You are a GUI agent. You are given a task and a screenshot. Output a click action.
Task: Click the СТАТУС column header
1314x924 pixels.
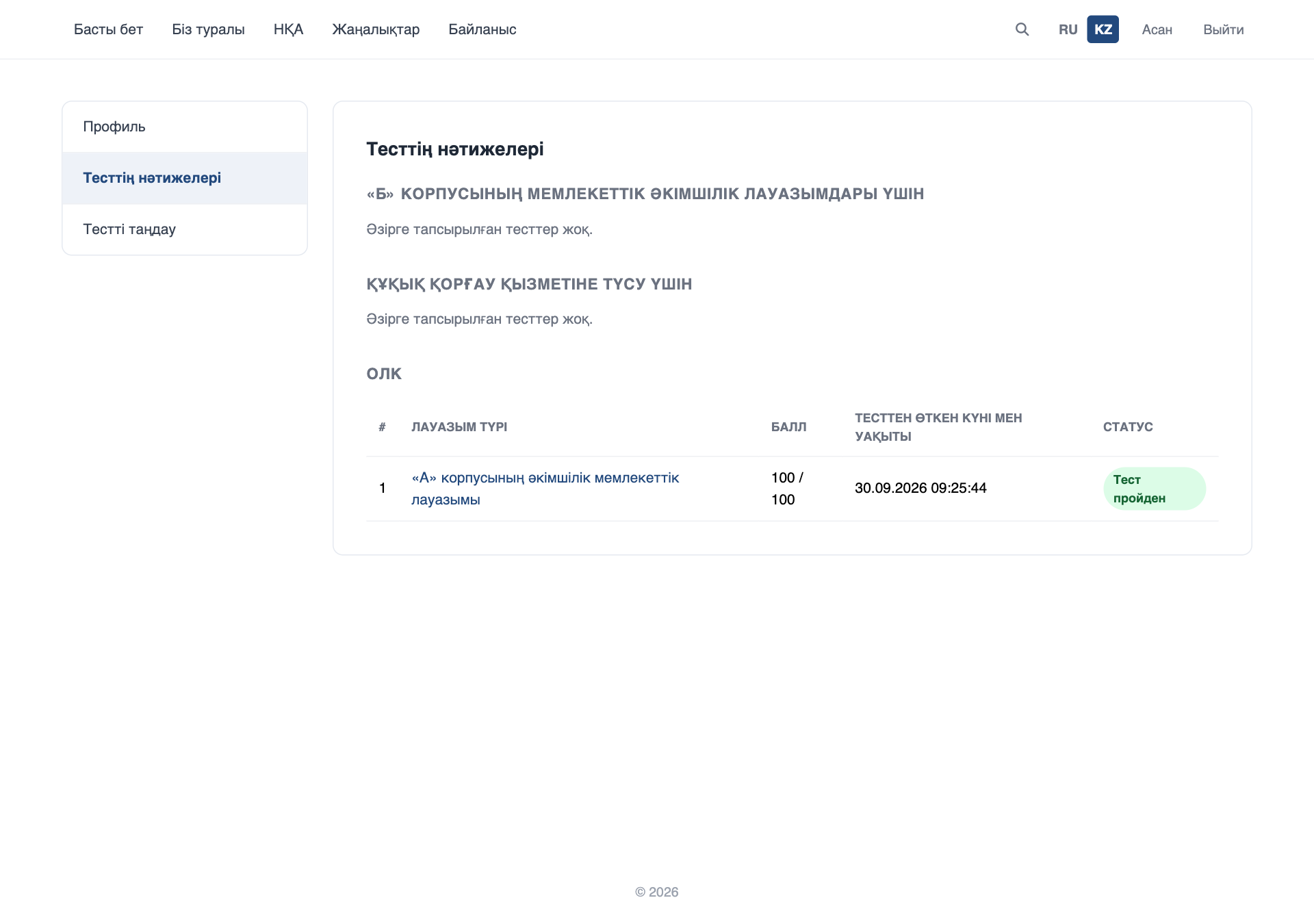coord(1128,427)
